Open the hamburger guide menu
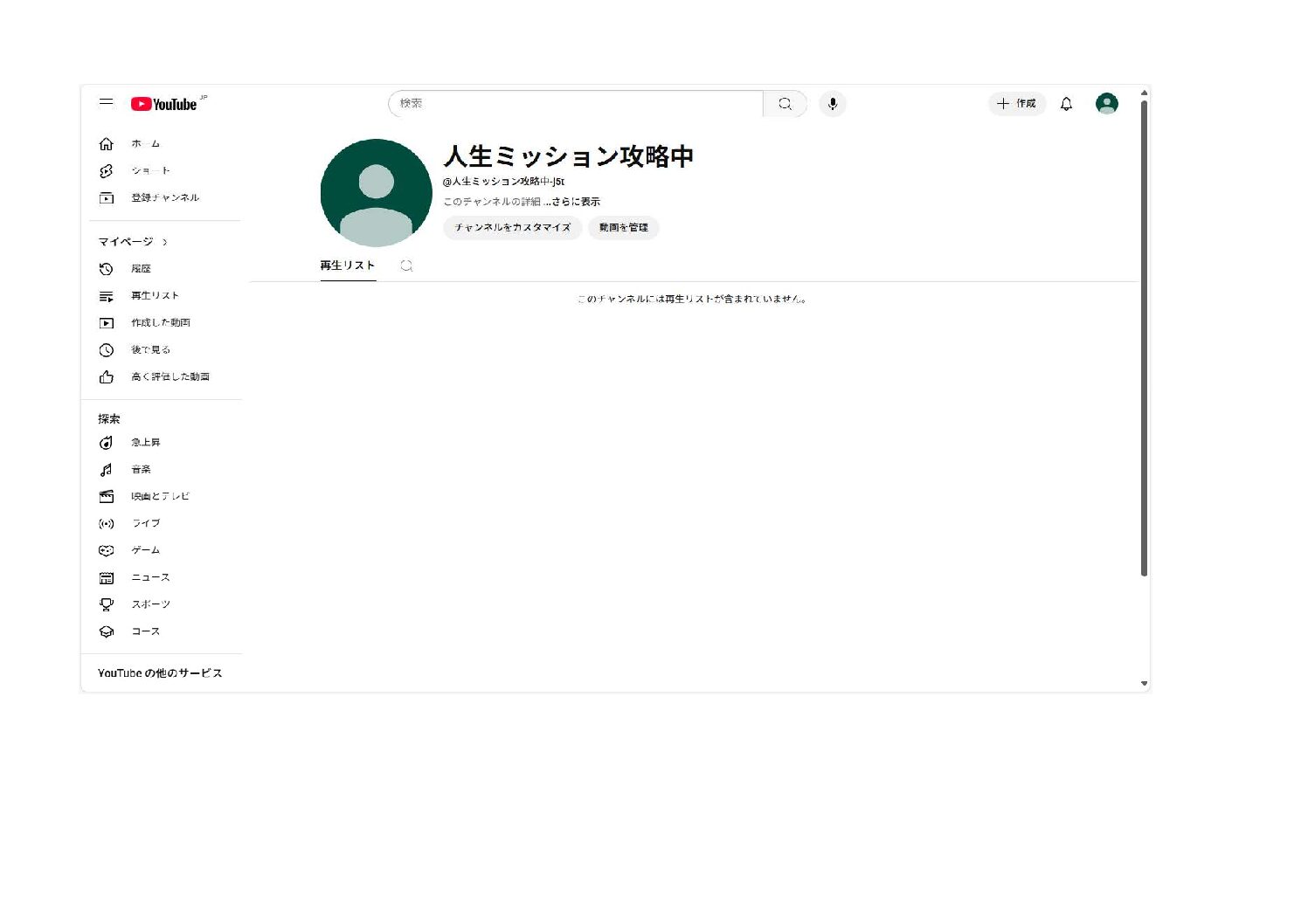Image resolution: width=1308 pixels, height=924 pixels. (x=106, y=102)
